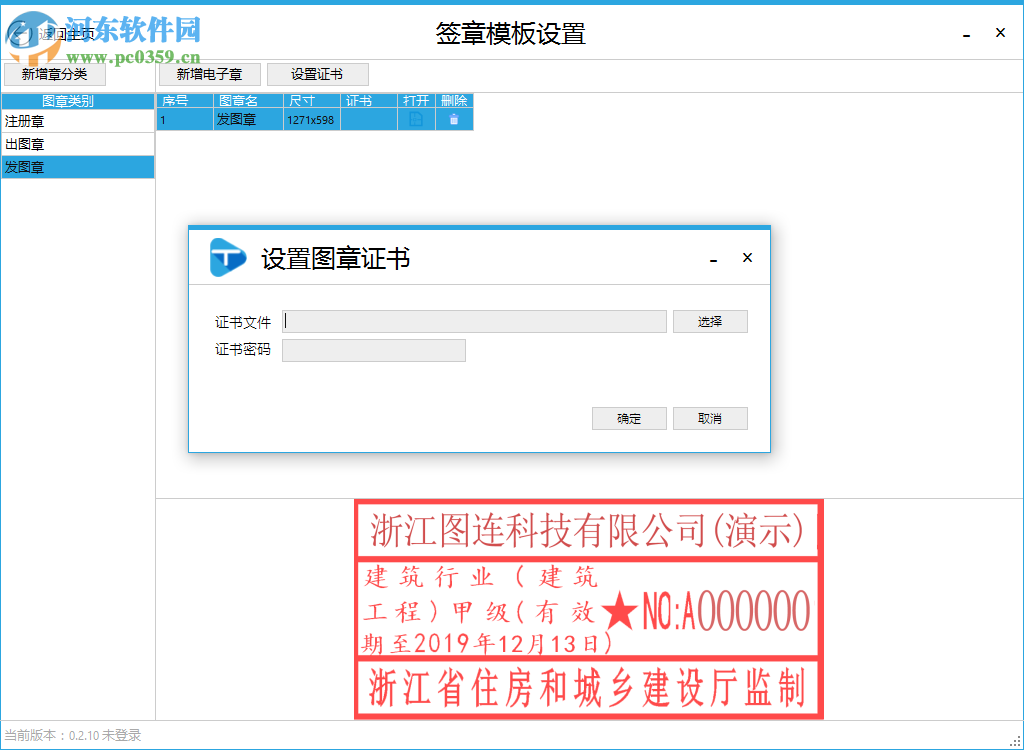Click the 新增电子章 button
This screenshot has height=750, width=1024.
[209, 74]
